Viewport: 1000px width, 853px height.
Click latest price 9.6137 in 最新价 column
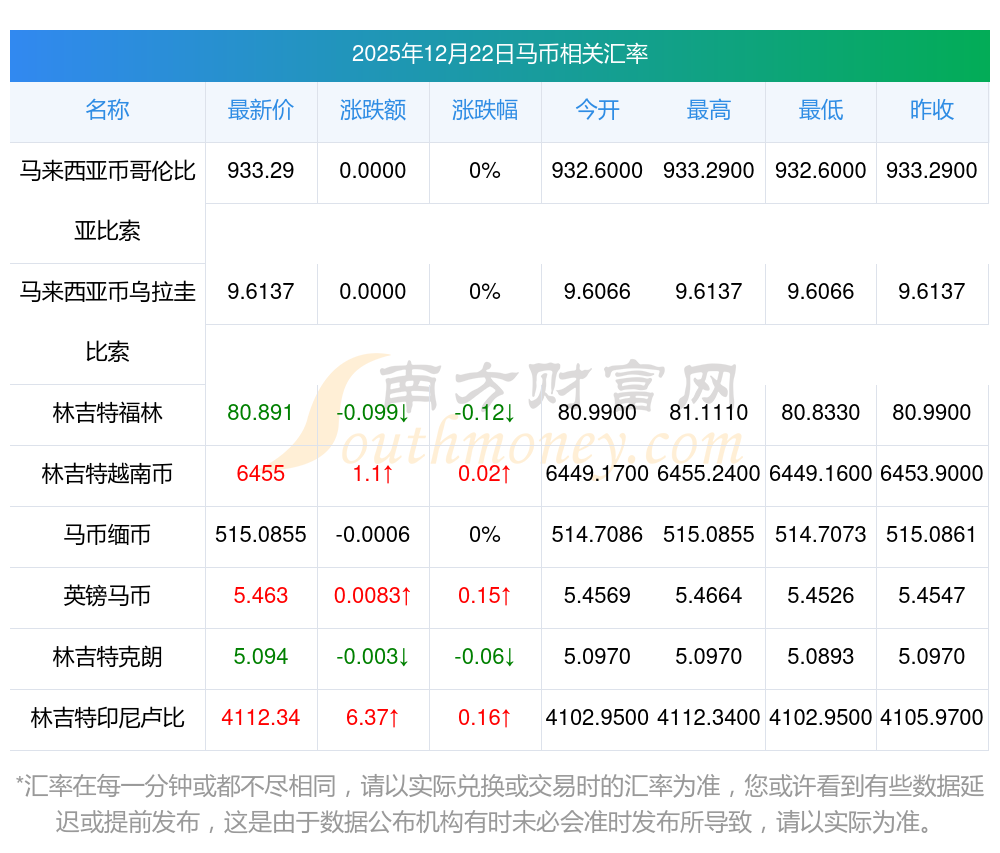(260, 292)
